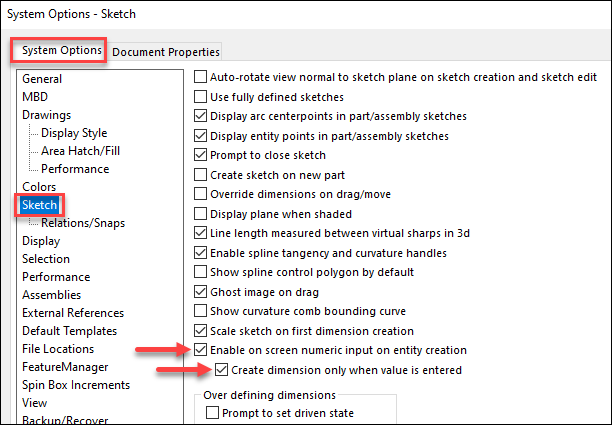Select Relations/Snaps under Sketch
This screenshot has height=425, width=612.
pyautogui.click(x=83, y=223)
